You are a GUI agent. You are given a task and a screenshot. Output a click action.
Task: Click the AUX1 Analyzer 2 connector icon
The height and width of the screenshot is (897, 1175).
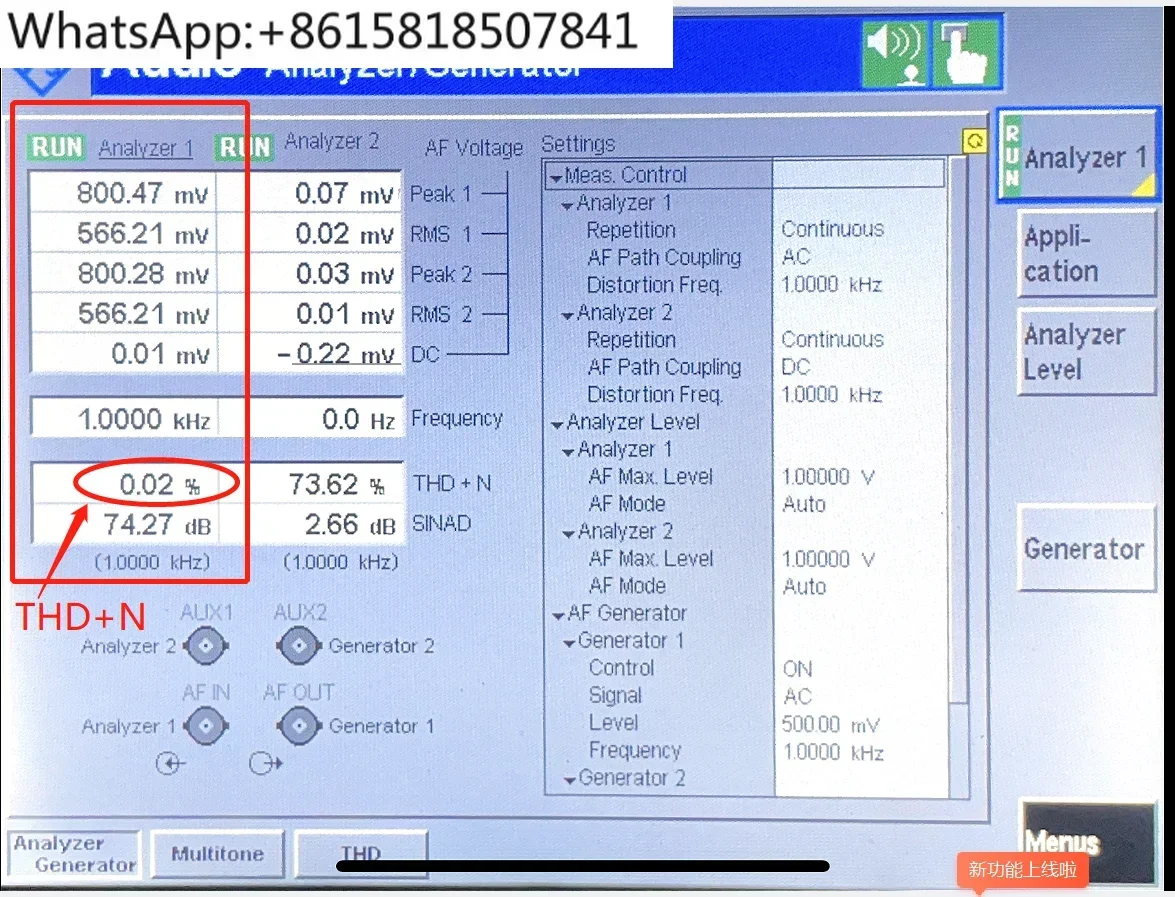(x=205, y=645)
